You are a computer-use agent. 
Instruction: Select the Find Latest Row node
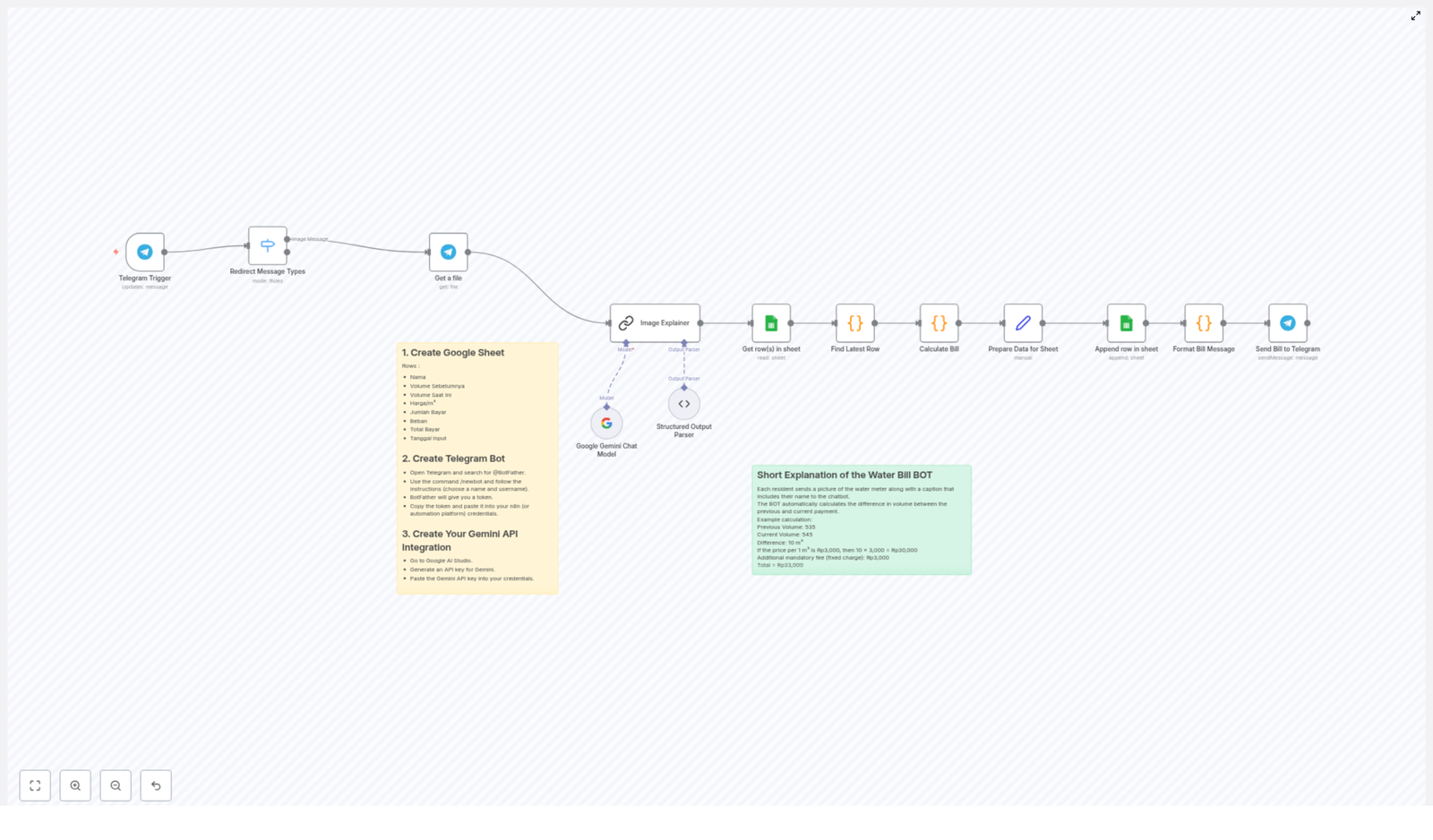pyautogui.click(x=854, y=323)
